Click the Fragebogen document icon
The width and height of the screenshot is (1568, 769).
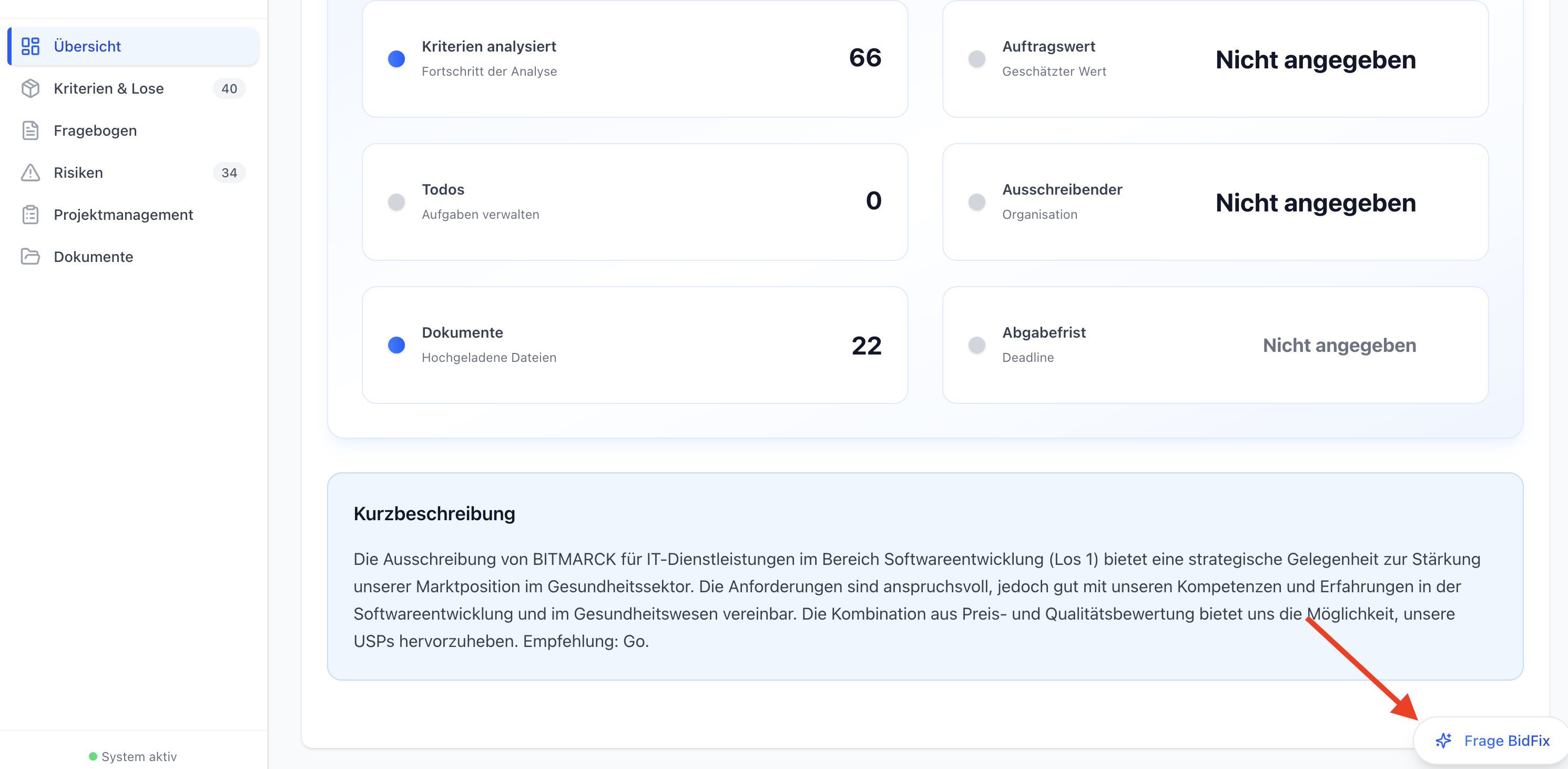coord(30,130)
